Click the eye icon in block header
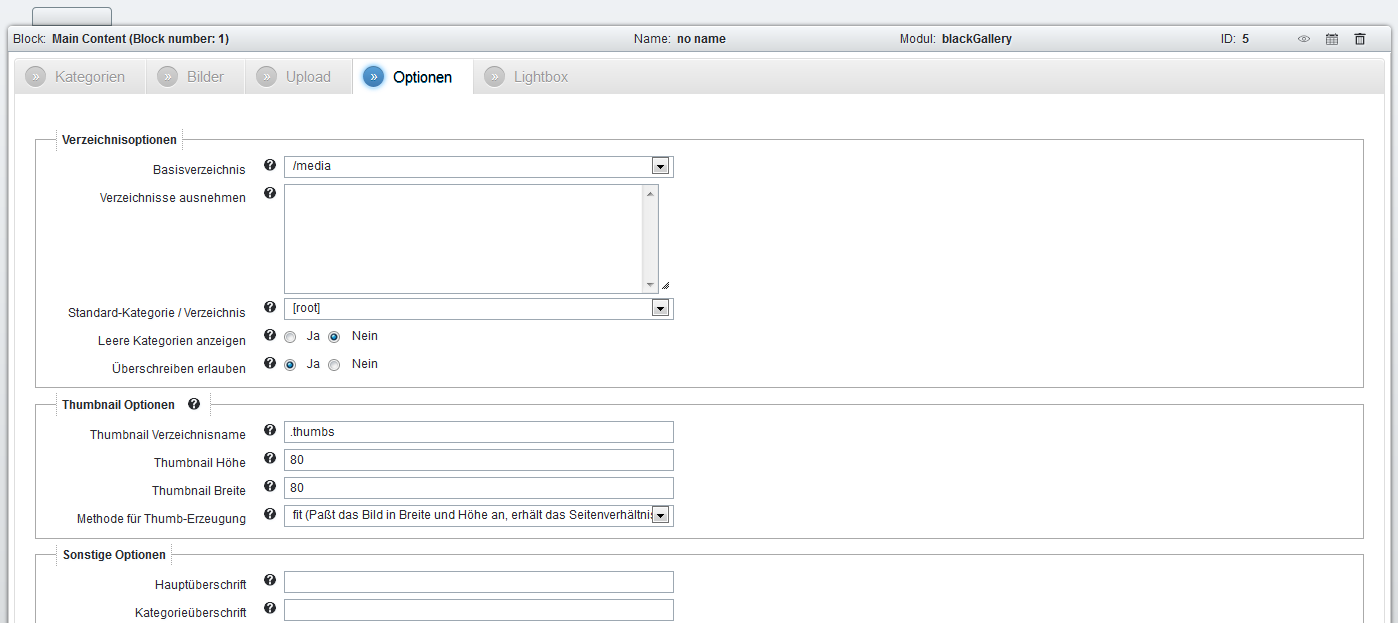 1304,39
